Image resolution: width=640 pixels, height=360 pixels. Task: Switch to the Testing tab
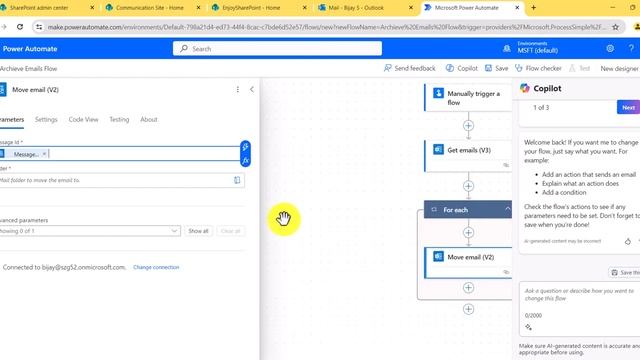point(119,120)
